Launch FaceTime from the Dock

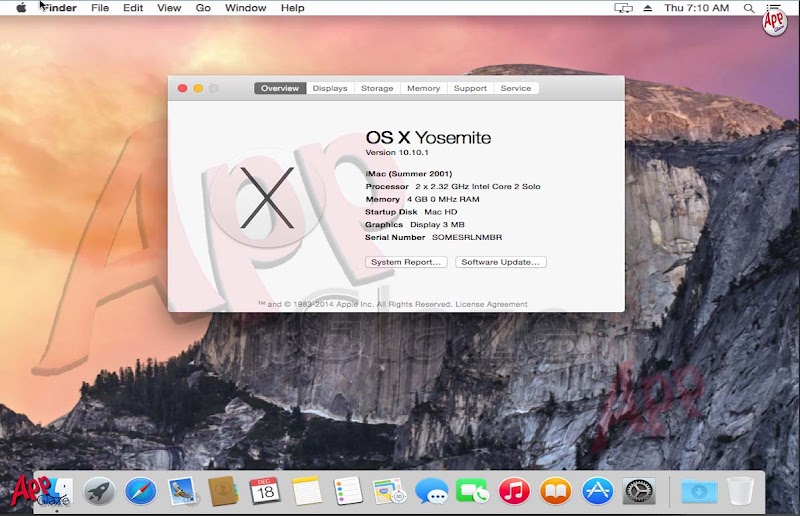click(x=472, y=492)
